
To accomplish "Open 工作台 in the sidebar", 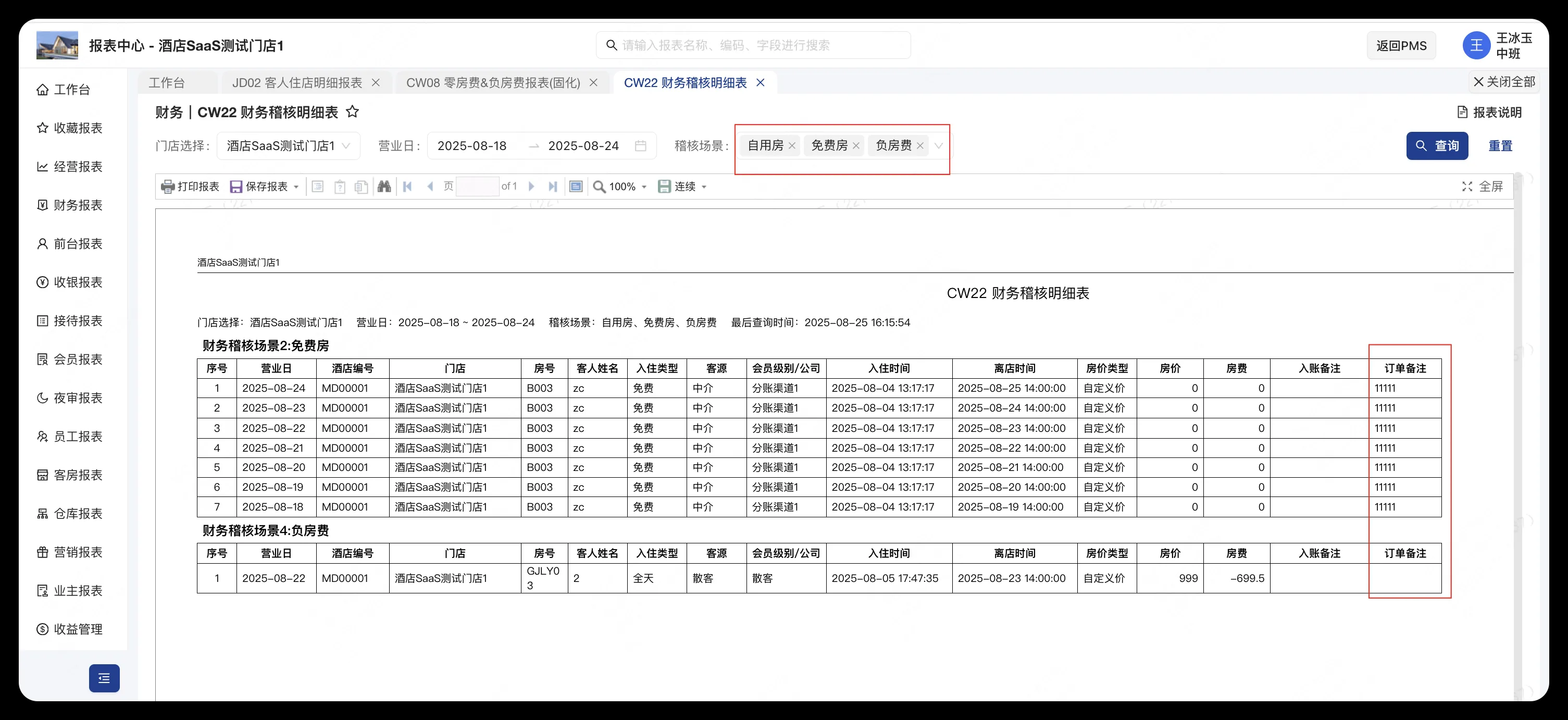I will 64,90.
